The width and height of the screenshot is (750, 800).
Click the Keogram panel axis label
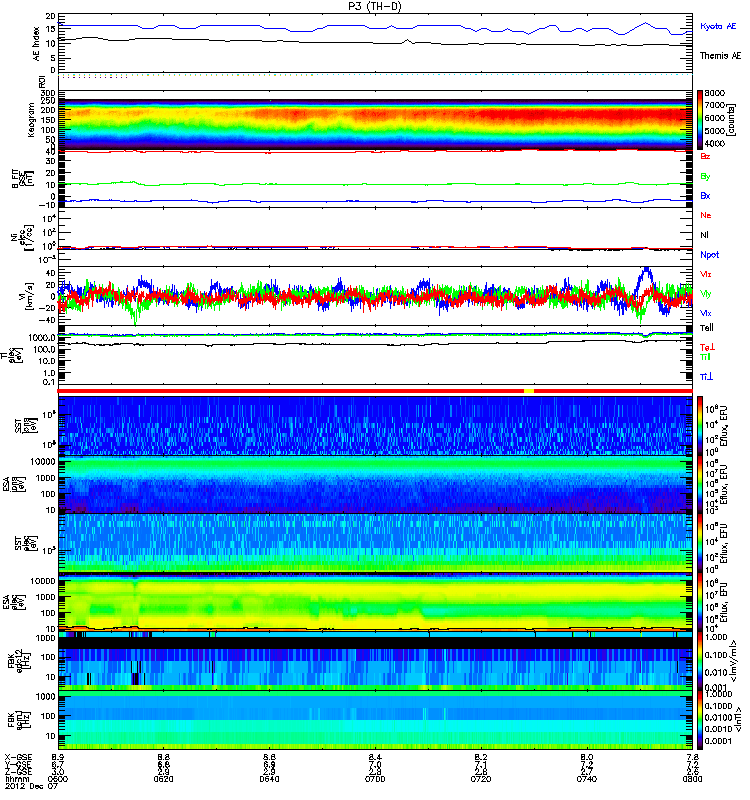(x=31, y=120)
